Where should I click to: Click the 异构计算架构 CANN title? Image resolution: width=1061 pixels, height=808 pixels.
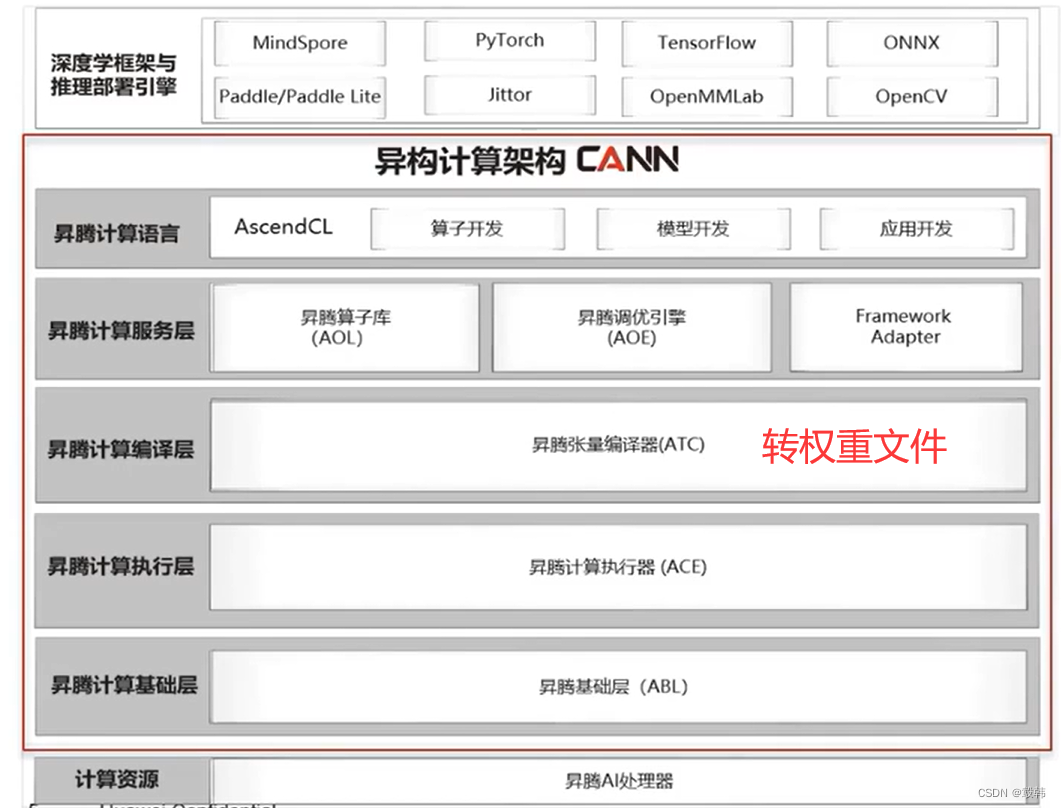tap(527, 160)
